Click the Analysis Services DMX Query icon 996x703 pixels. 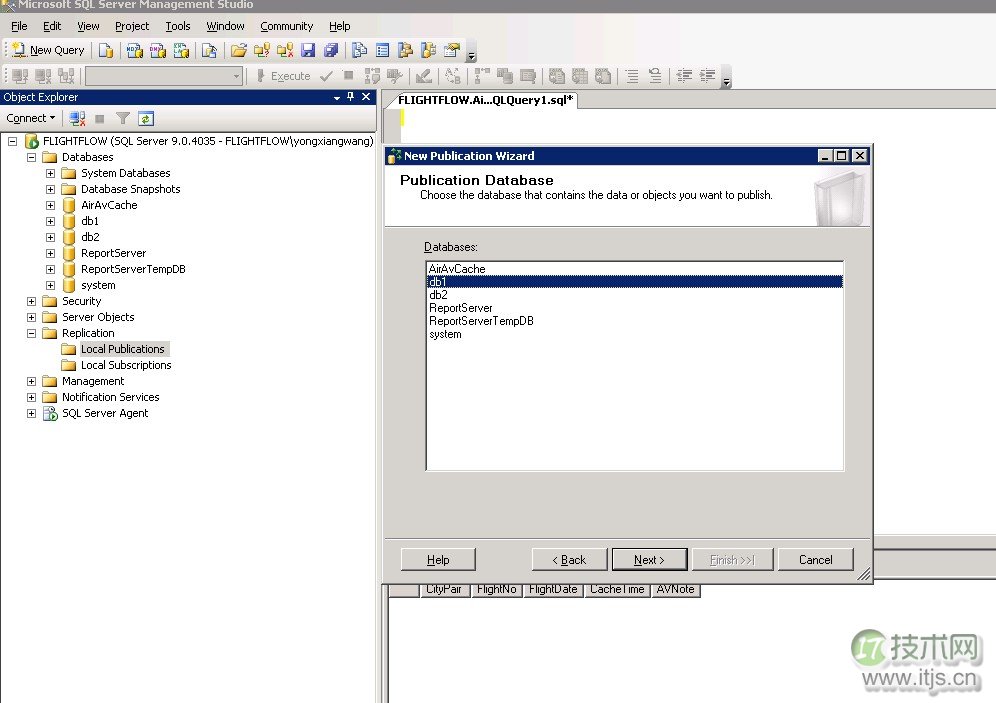pos(158,50)
